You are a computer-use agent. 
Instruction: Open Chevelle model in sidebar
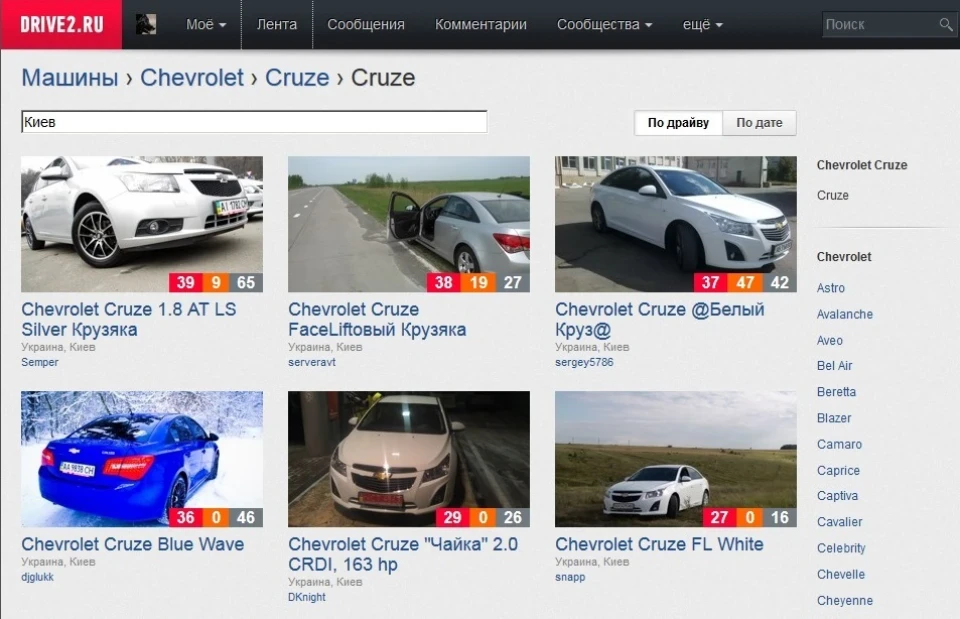click(841, 575)
